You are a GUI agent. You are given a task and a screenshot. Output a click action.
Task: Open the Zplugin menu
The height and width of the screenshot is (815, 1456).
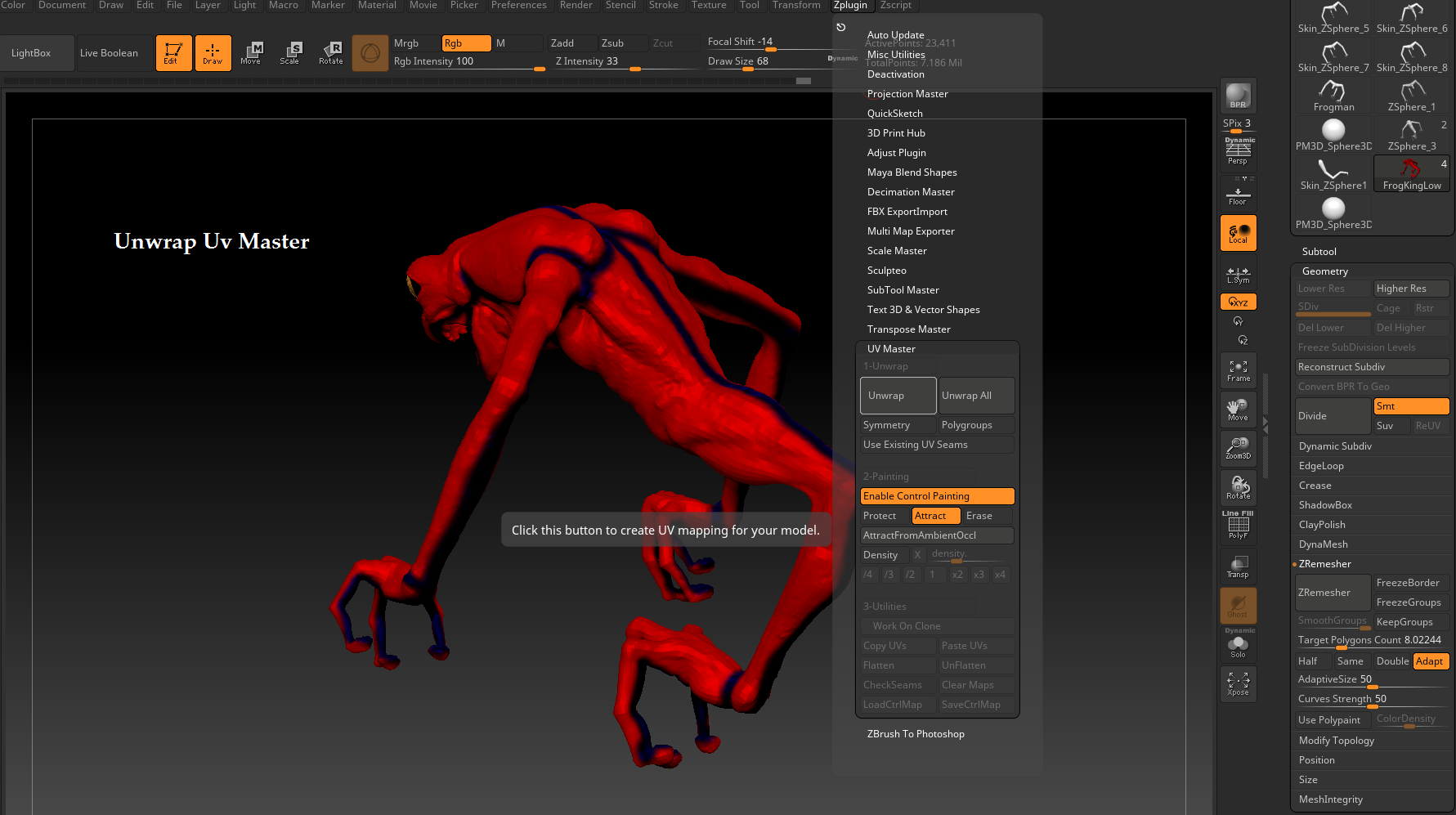pos(850,5)
